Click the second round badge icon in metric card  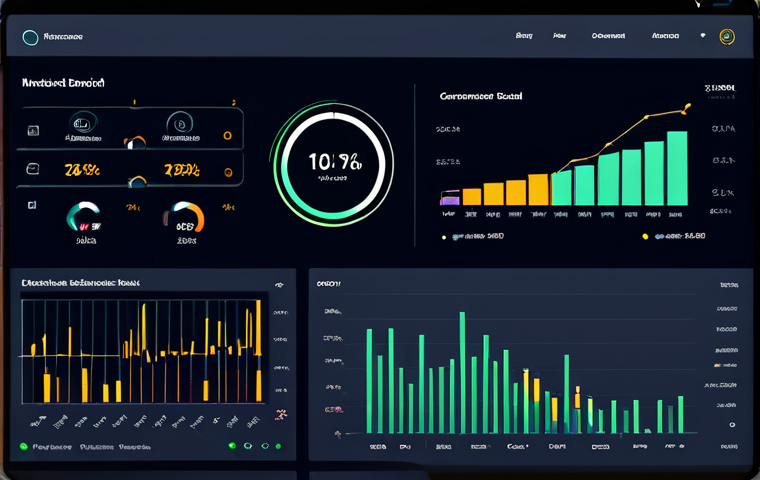179,122
